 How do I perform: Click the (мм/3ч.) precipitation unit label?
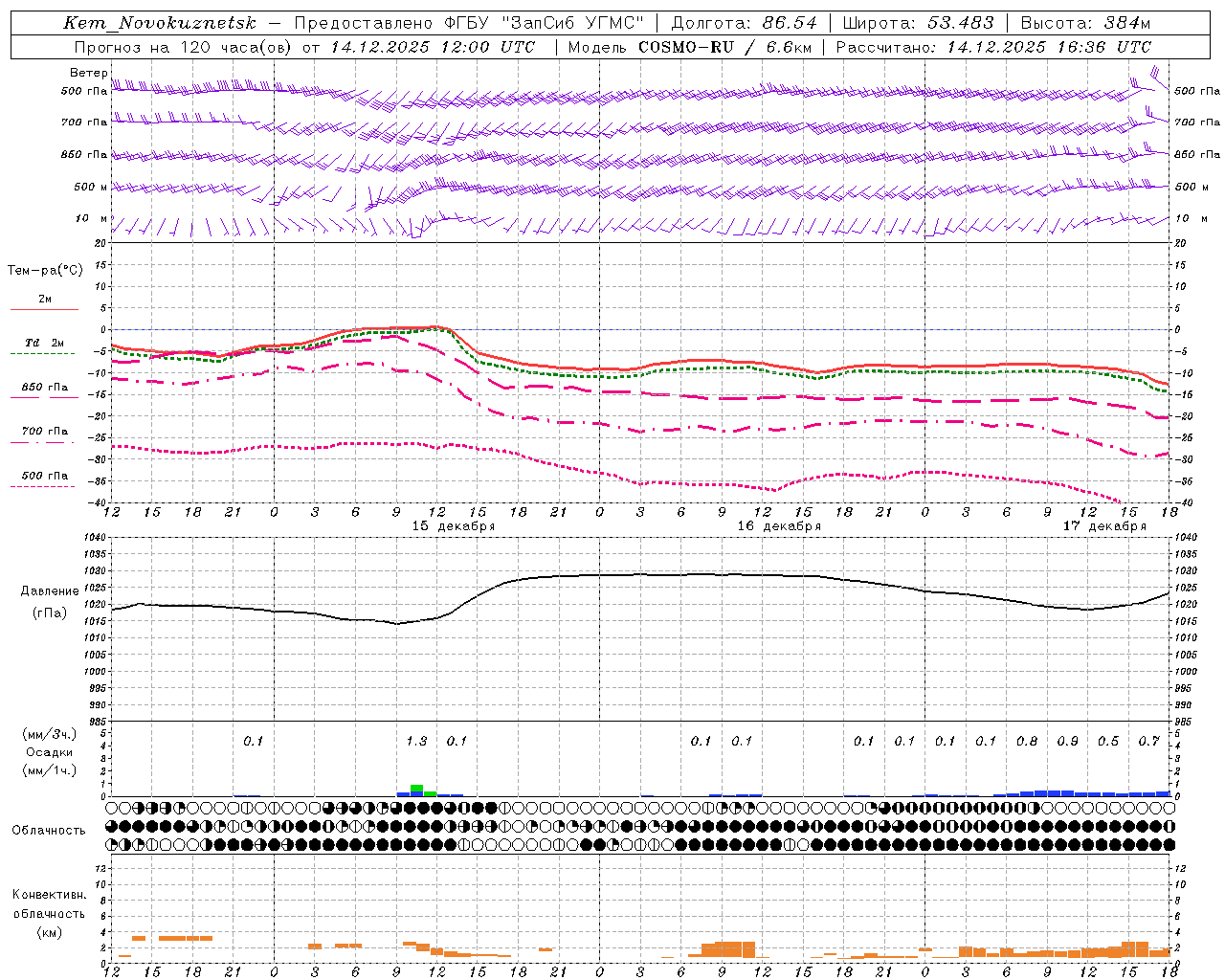[50, 734]
